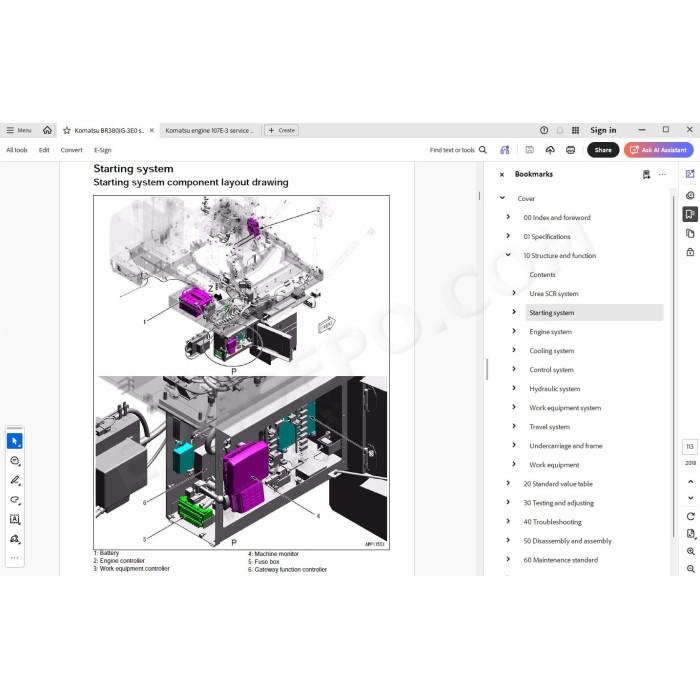Select the text box tool
This screenshot has height=700, width=700.
tap(15, 519)
